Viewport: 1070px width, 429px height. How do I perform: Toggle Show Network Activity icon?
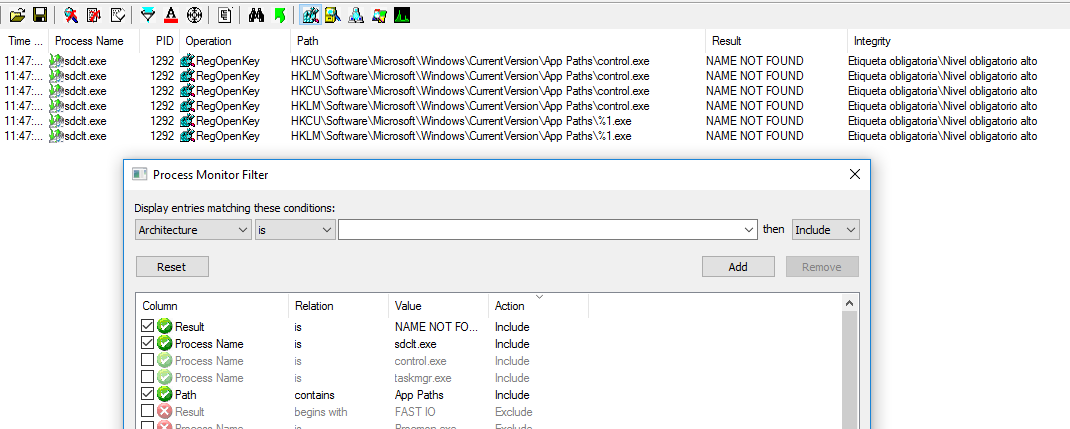[x=356, y=14]
